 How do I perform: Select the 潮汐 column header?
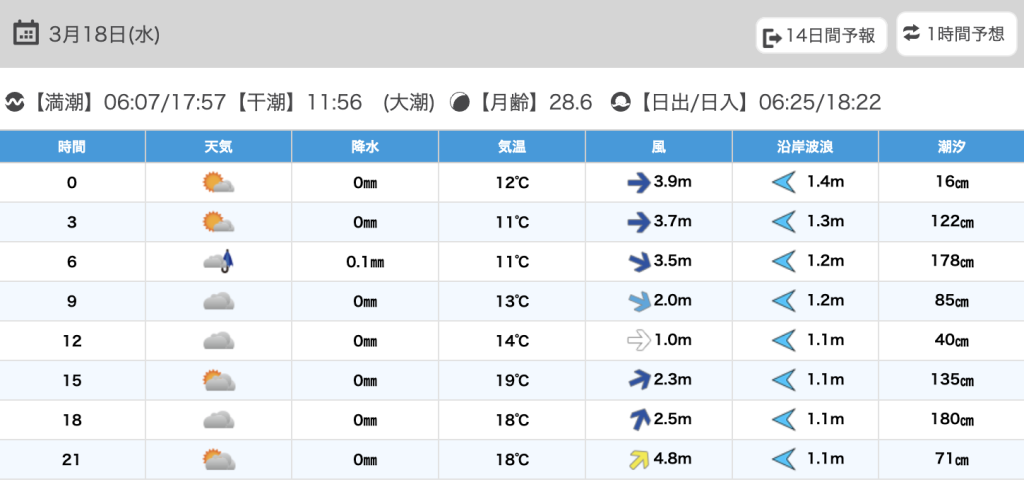click(x=952, y=147)
